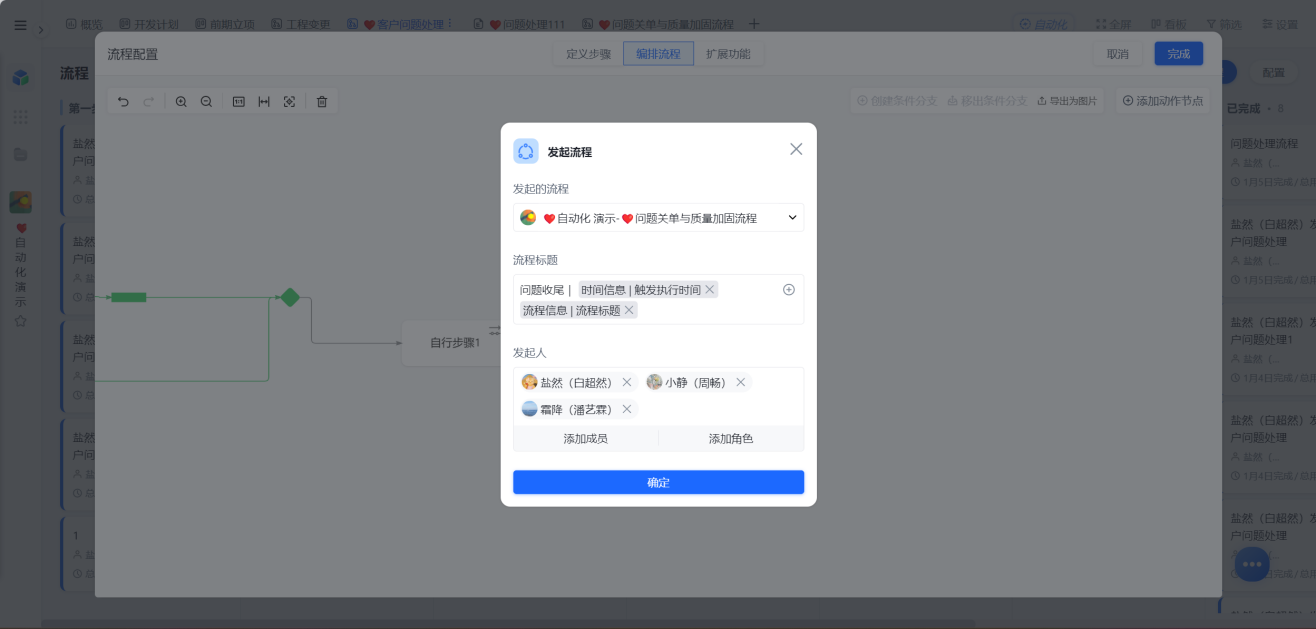This screenshot has width=1316, height=629.
Task: Click 完成 in 流程配置 window
Action: point(1179,54)
